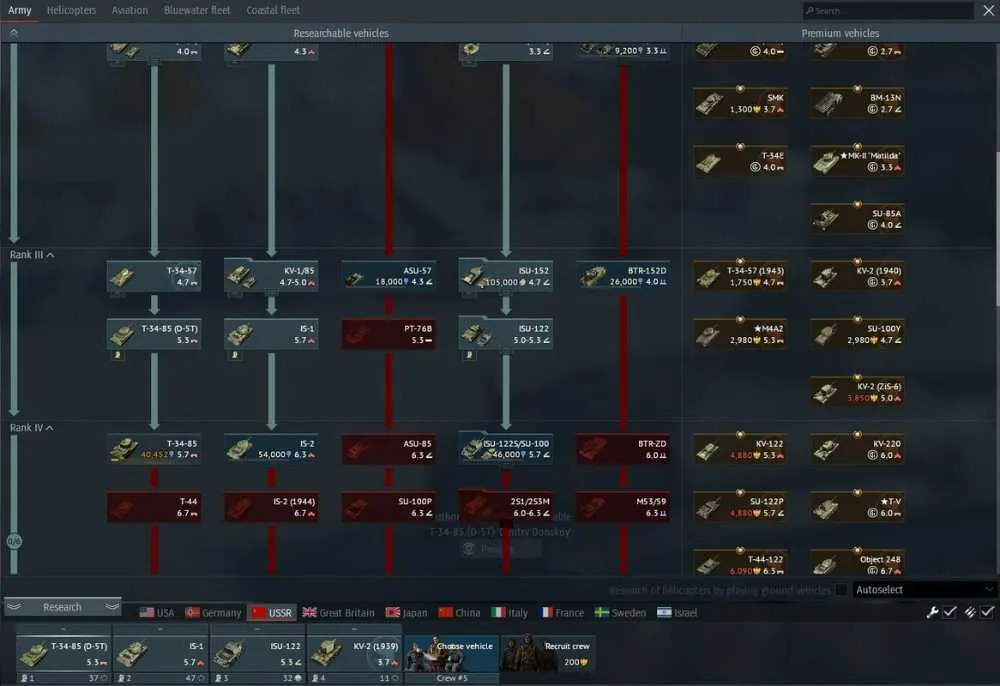Select the IS-2 heavy tank tile
Image resolution: width=1000 pixels, height=686 pixels.
[x=272, y=449]
